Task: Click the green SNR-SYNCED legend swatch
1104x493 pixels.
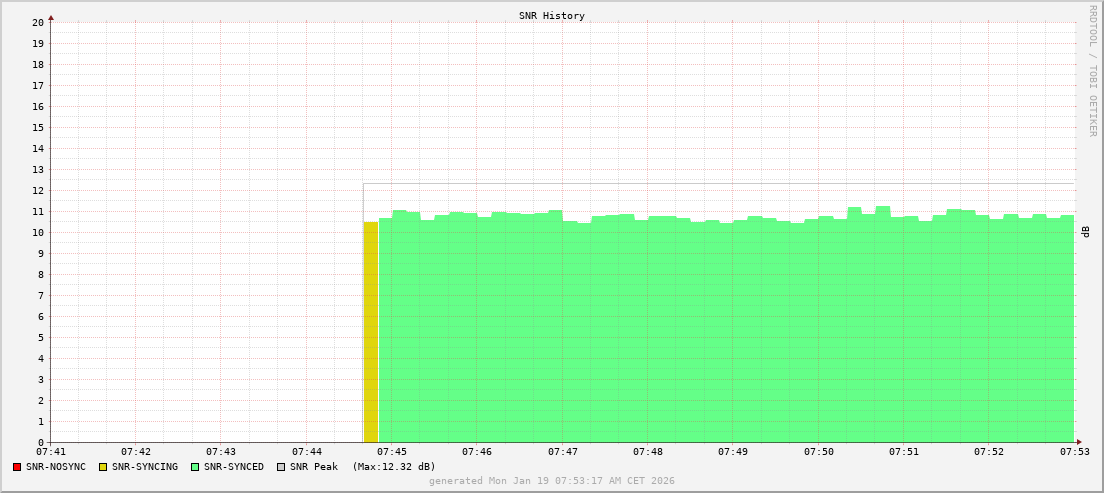Action: pyautogui.click(x=195, y=467)
